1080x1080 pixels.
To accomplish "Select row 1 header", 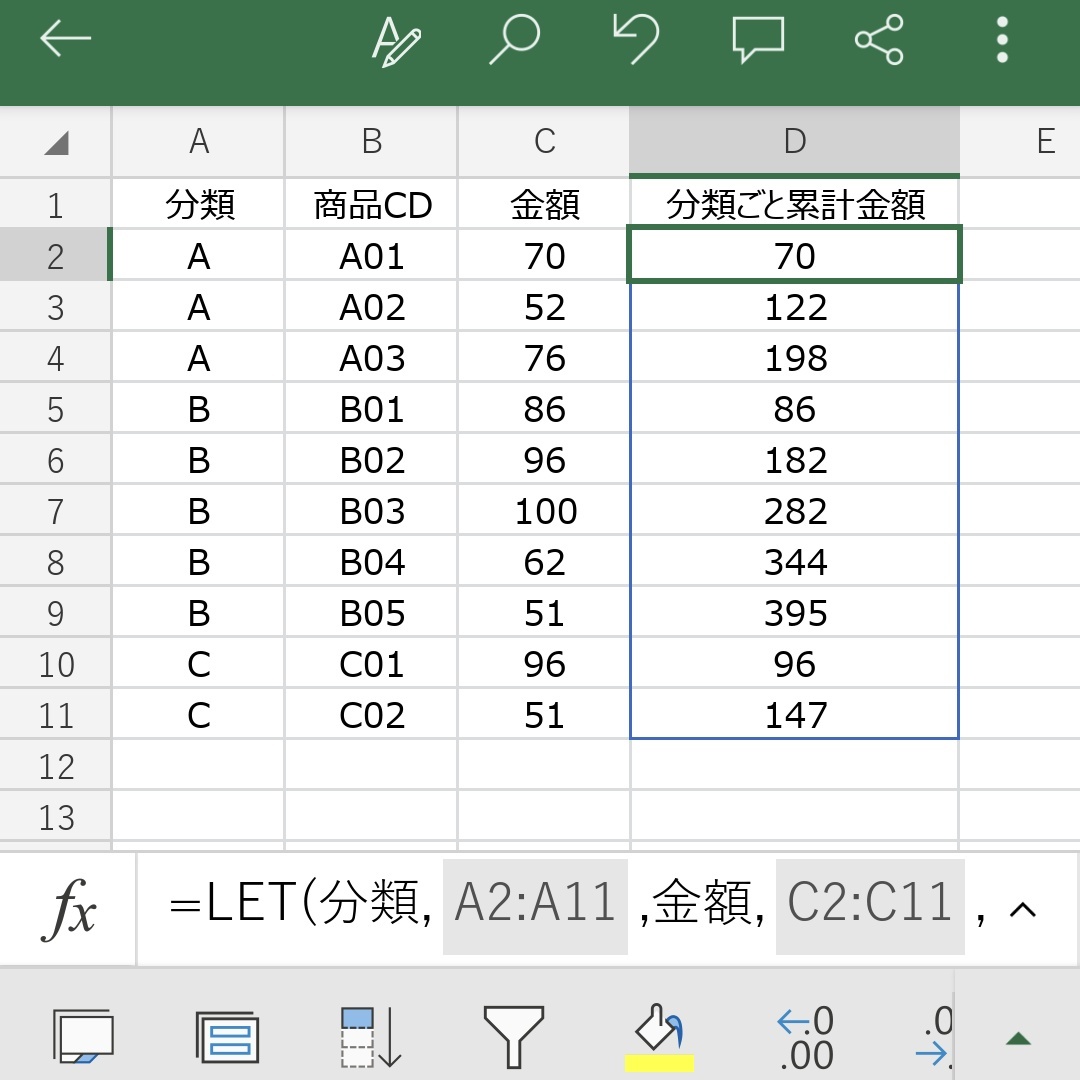I will 55,205.
